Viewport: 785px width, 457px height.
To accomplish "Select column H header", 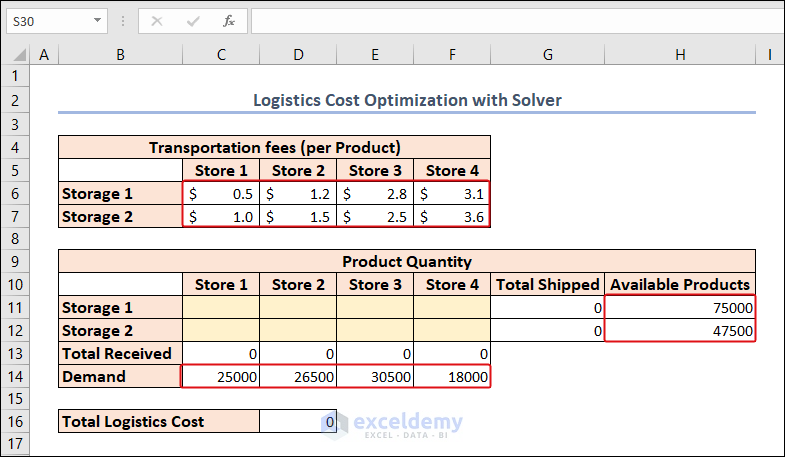I will click(x=680, y=56).
